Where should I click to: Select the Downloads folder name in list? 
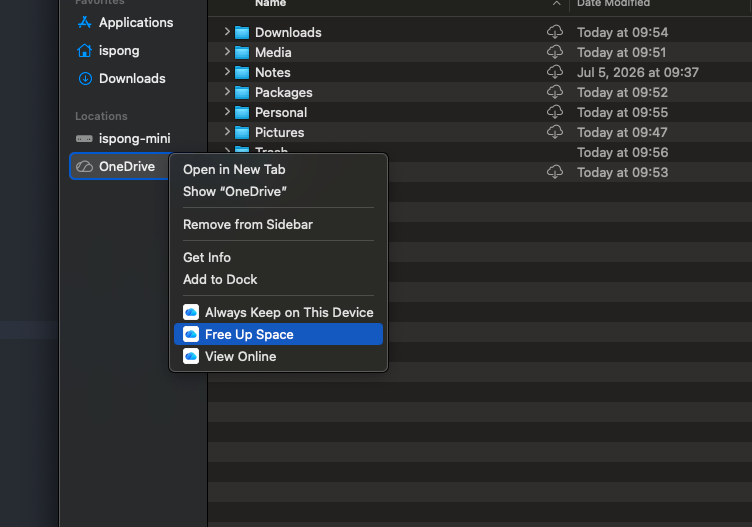click(x=288, y=33)
